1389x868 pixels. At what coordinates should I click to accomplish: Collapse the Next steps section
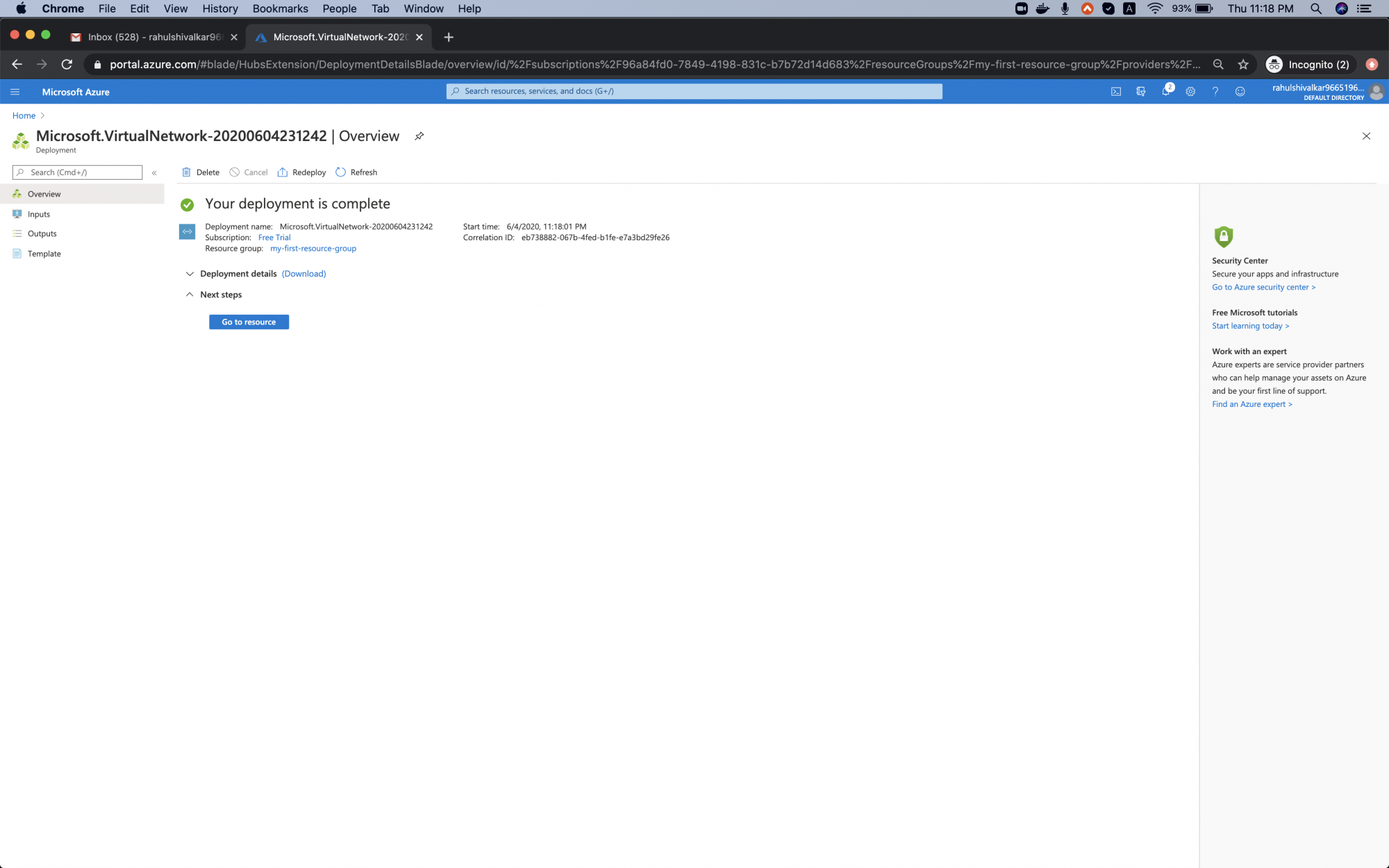[190, 294]
